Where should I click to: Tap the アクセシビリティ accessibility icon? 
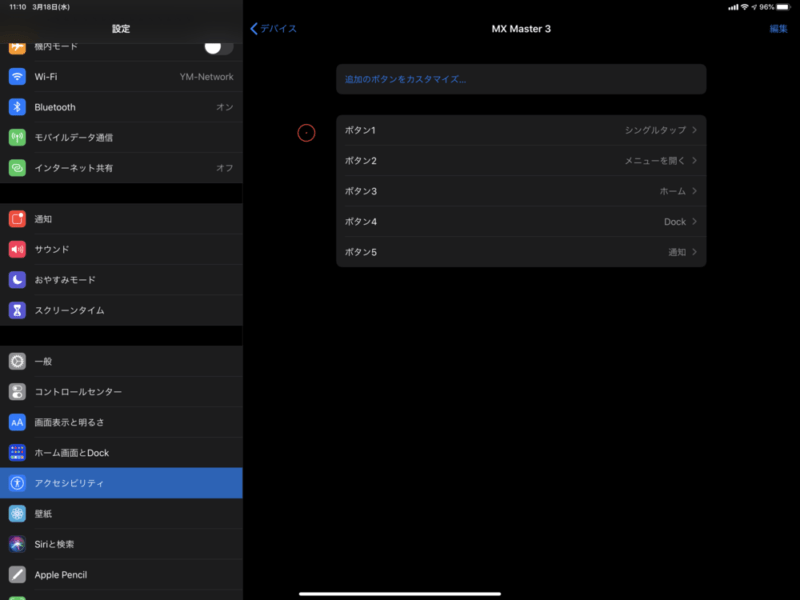point(17,483)
